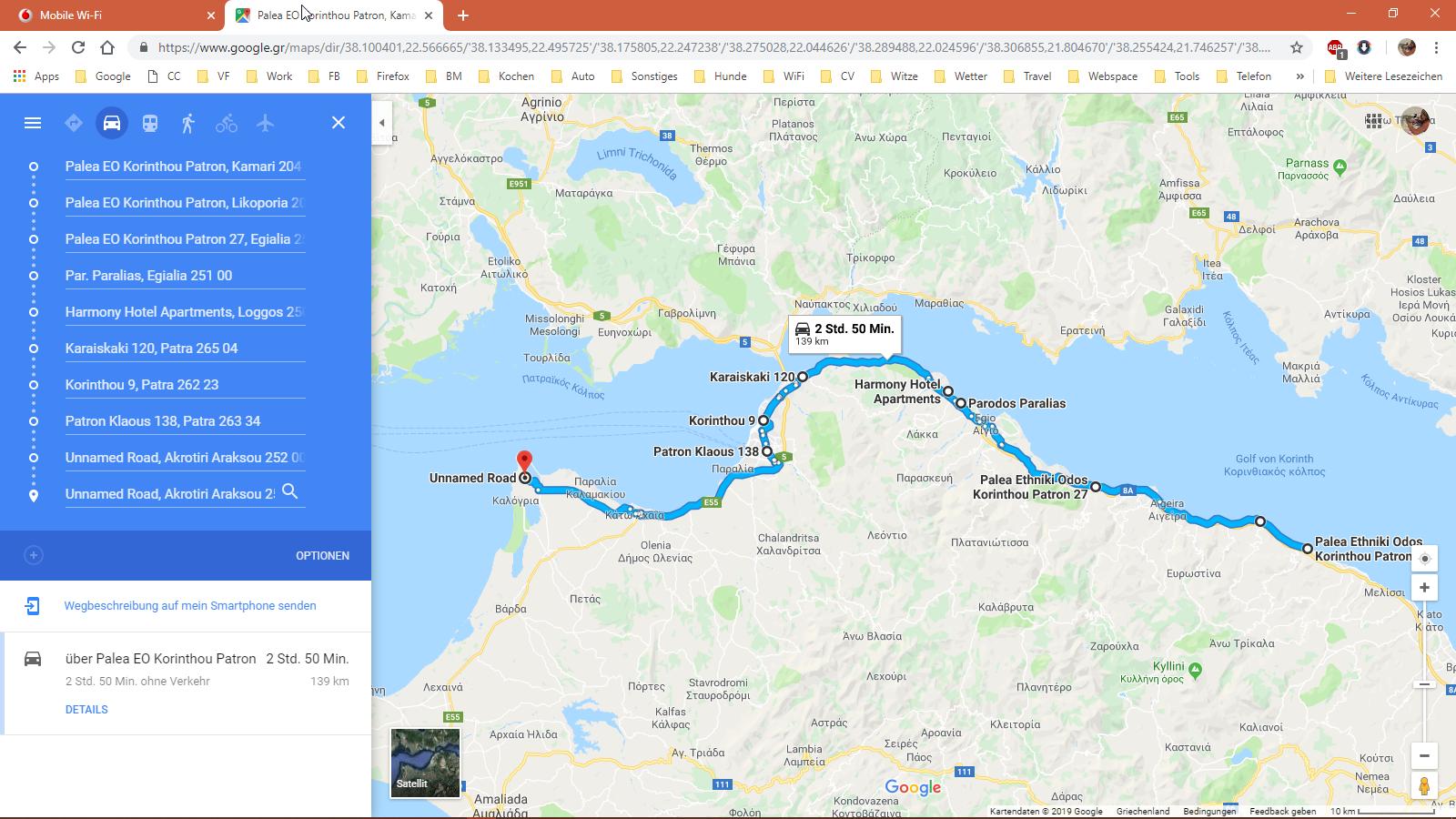Select the cycling travel mode icon
1456x819 pixels.
(x=227, y=123)
